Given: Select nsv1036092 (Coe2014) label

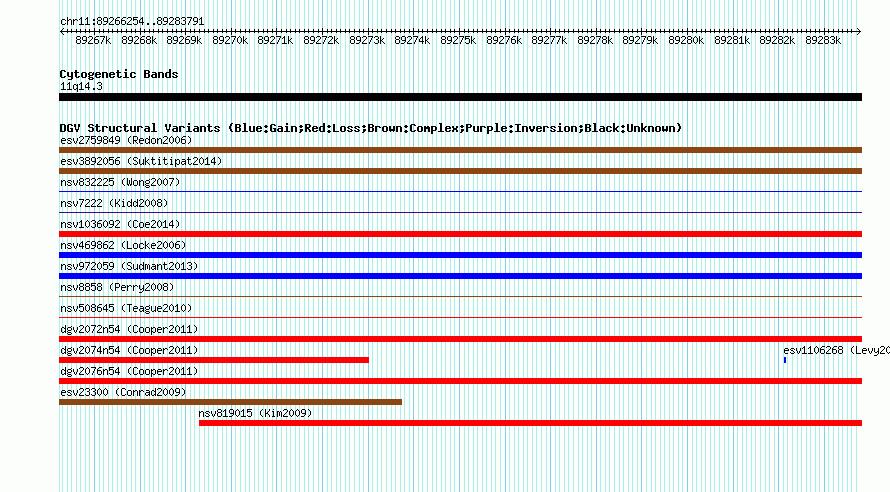Looking at the screenshot, I should [x=120, y=224].
